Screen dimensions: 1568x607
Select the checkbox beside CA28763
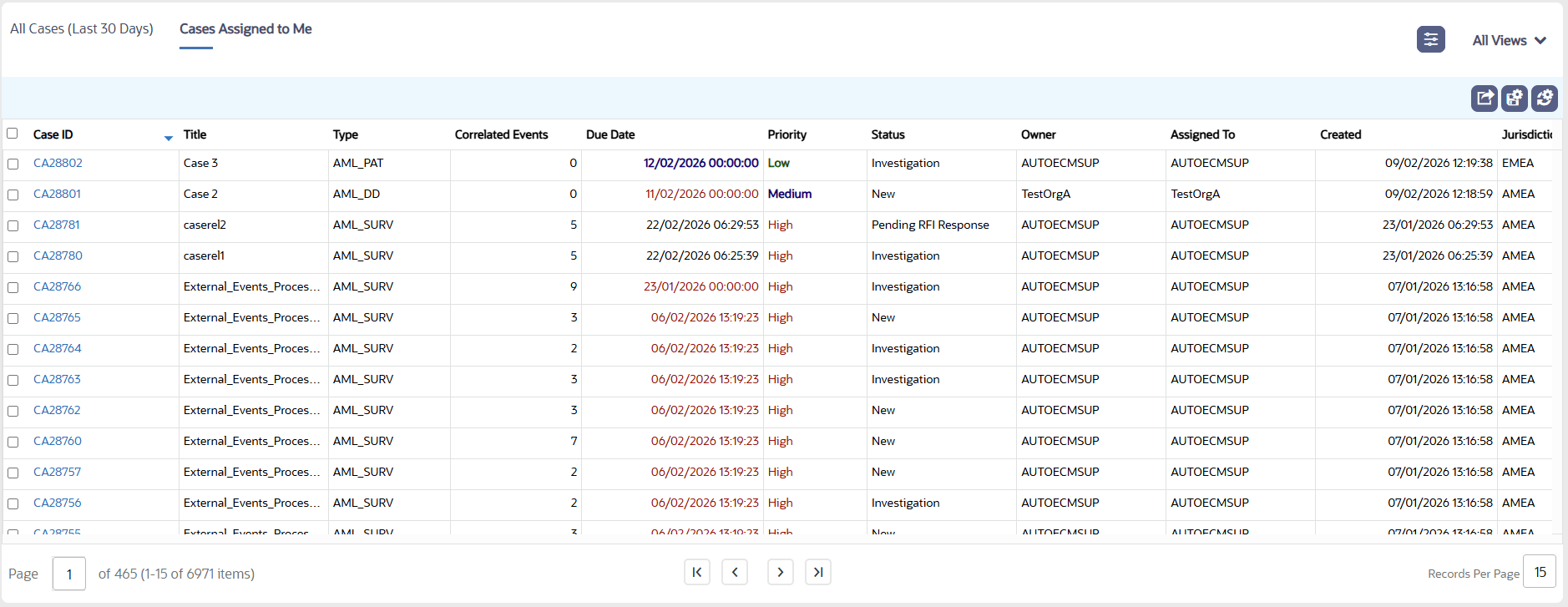(x=13, y=380)
